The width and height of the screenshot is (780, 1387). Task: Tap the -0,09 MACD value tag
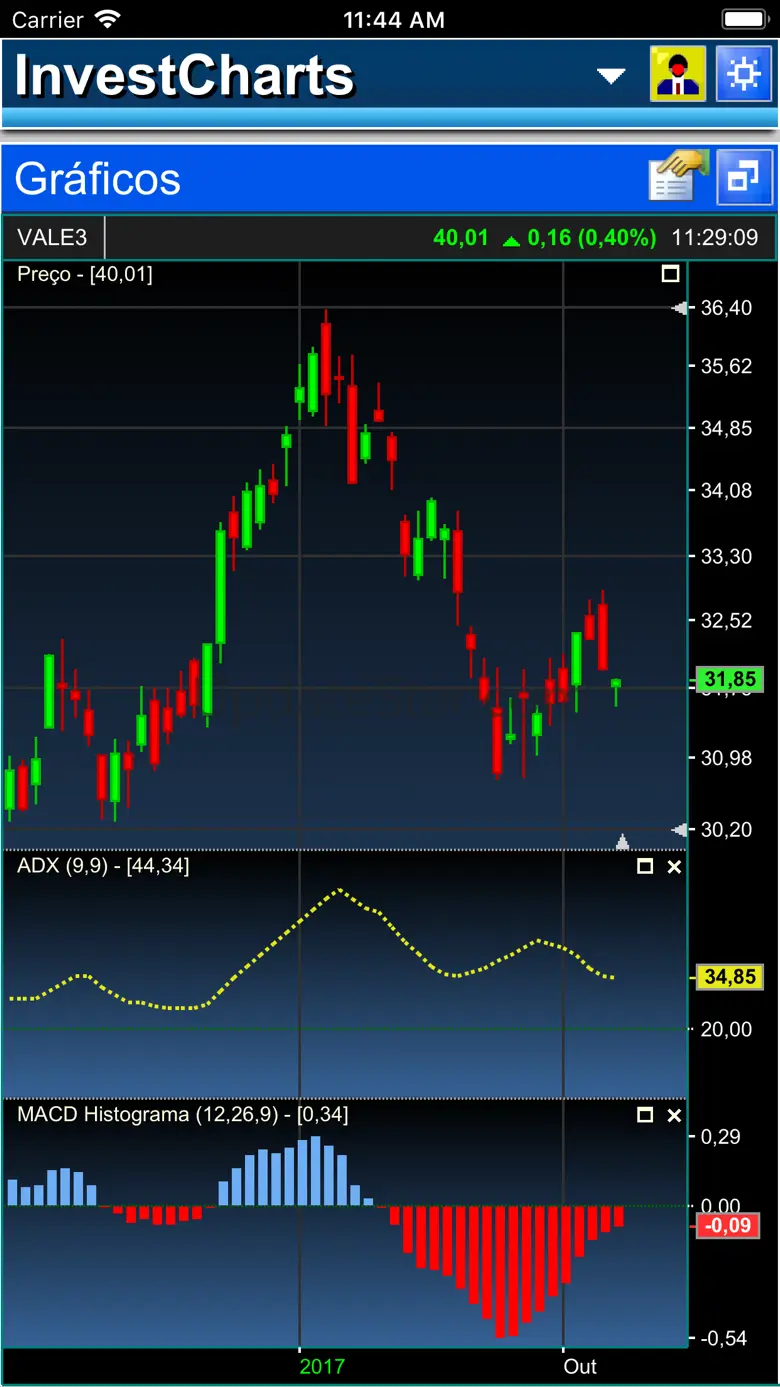point(730,1225)
